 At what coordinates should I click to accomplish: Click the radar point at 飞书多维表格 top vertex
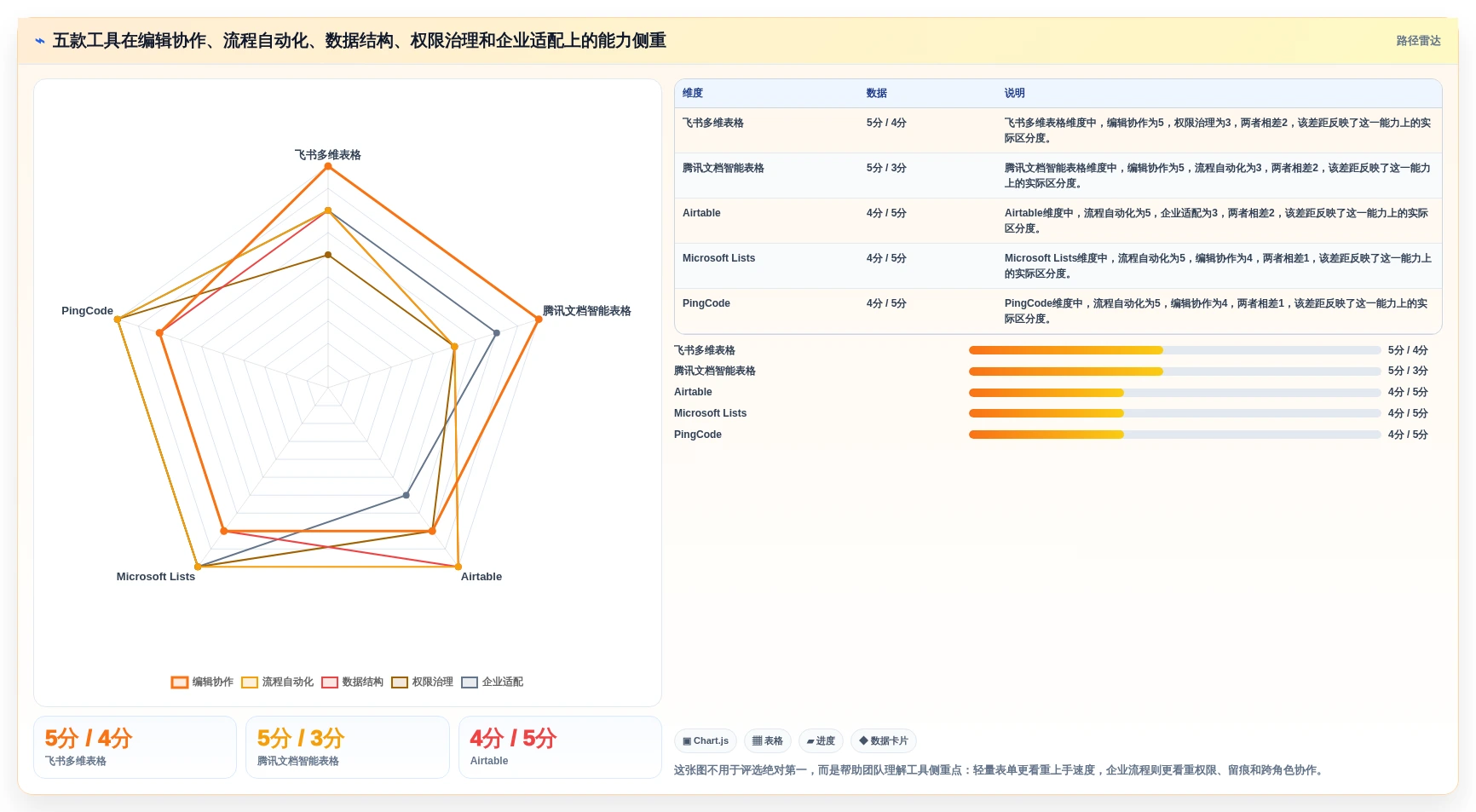[328, 166]
